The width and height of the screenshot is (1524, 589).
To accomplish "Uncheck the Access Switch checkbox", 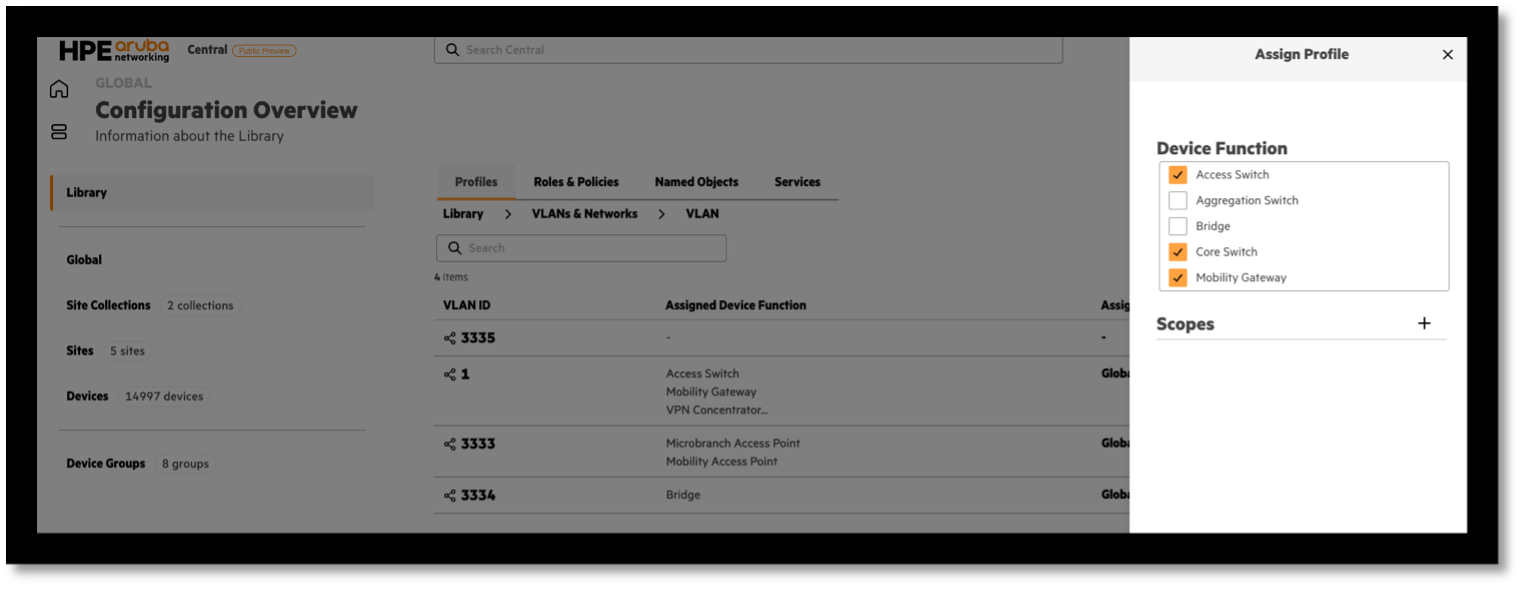I will pyautogui.click(x=1178, y=175).
